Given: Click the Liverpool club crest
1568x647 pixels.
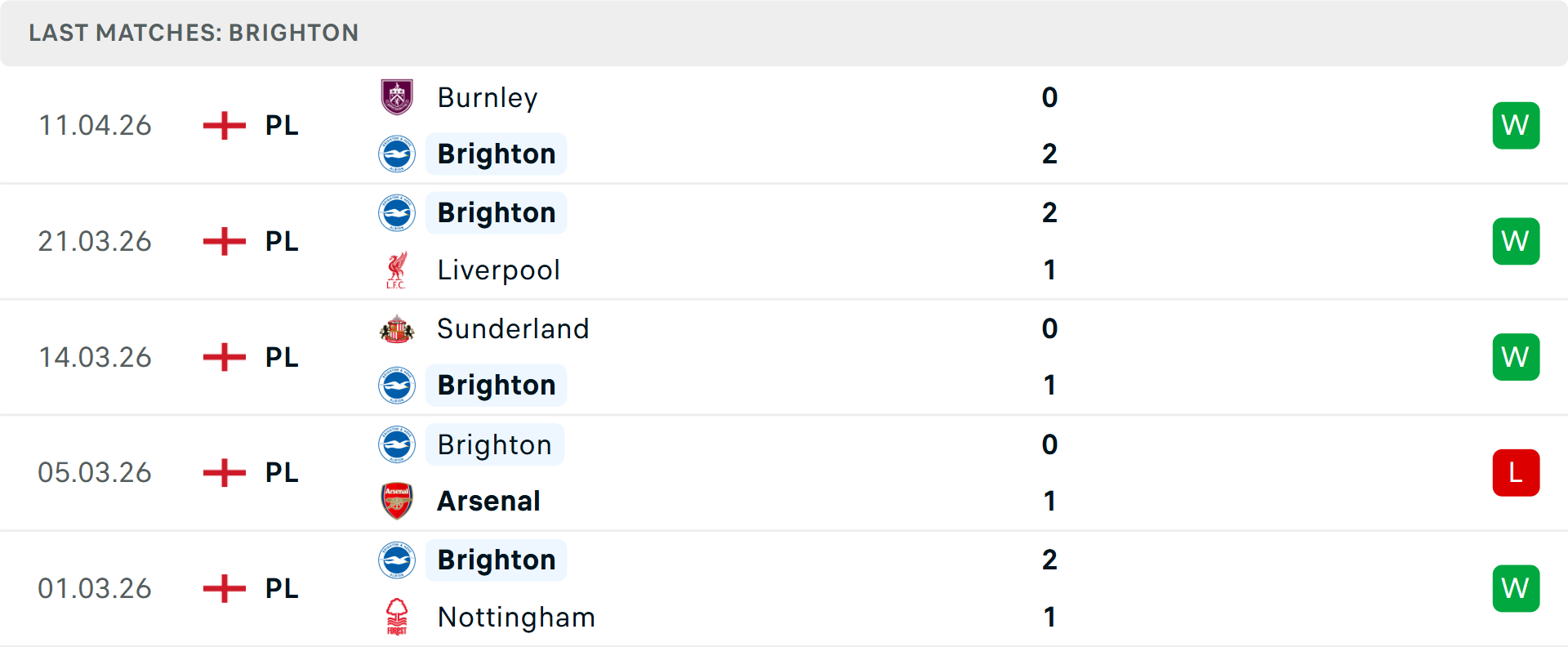Looking at the screenshot, I should (397, 270).
